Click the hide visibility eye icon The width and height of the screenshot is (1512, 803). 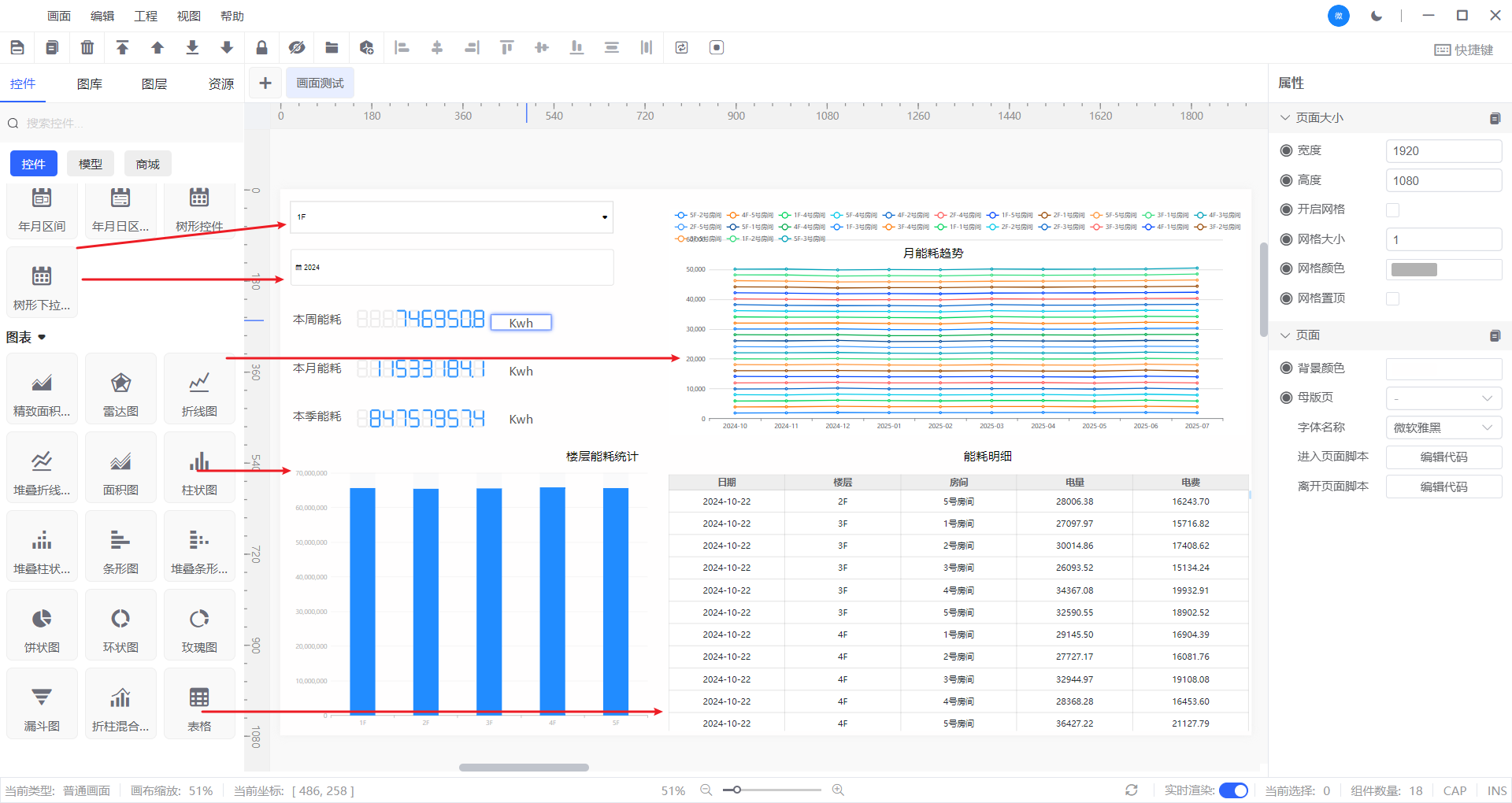(297, 48)
